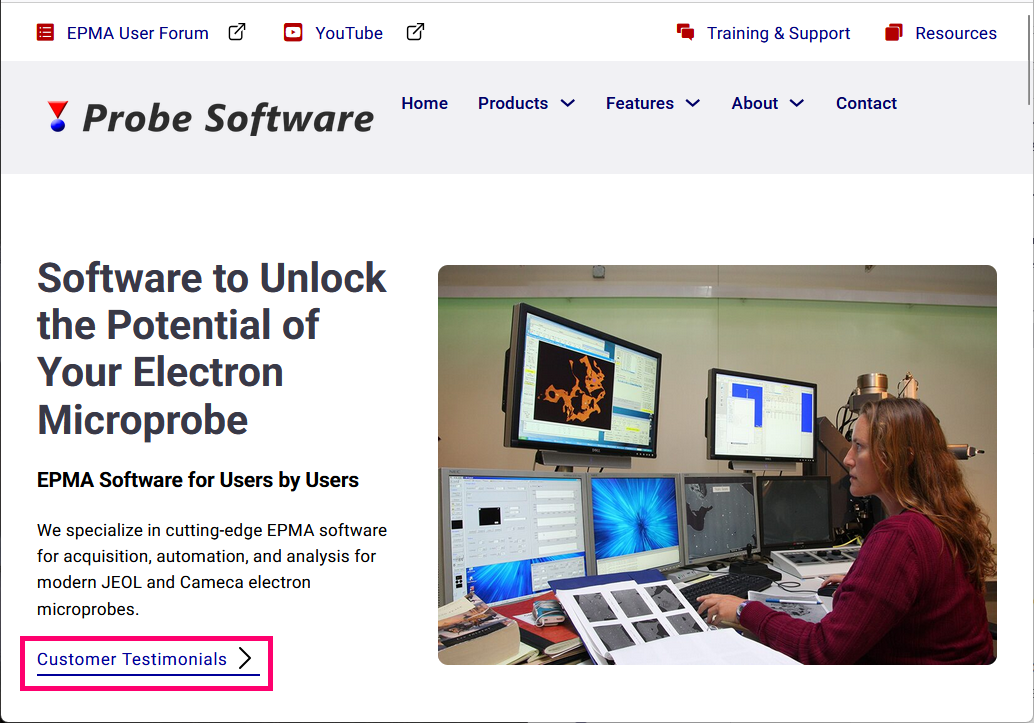Screen dimensions: 1034x723
Task: Click external link icon next to YouTube
Action: [x=415, y=32]
